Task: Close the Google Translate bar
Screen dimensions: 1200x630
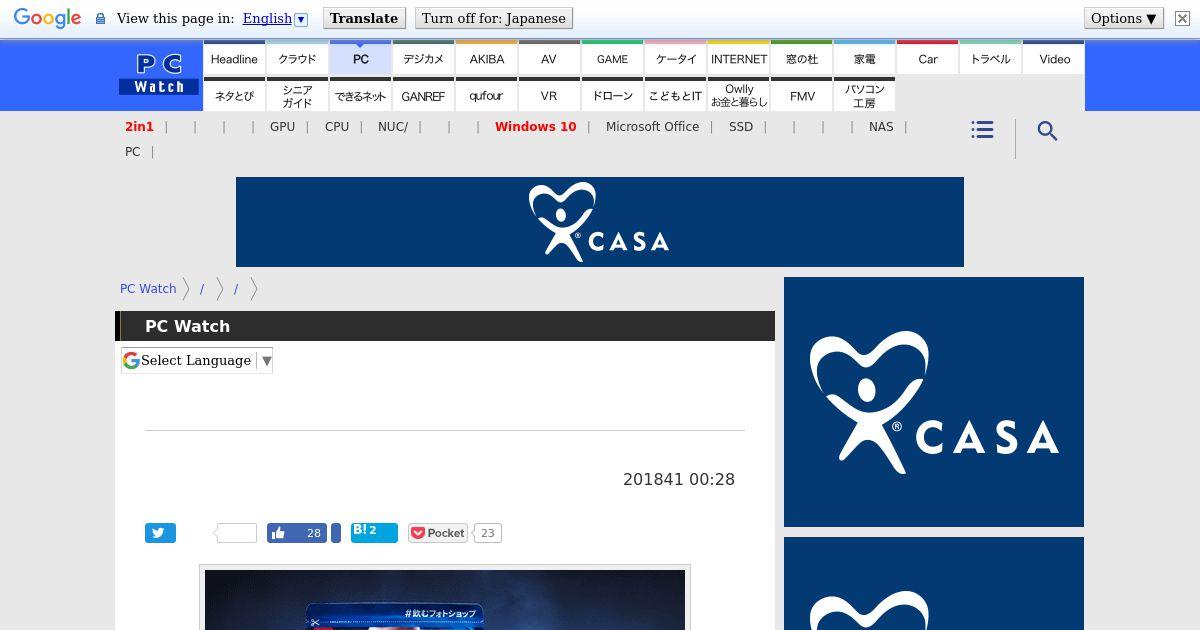Action: point(1182,18)
